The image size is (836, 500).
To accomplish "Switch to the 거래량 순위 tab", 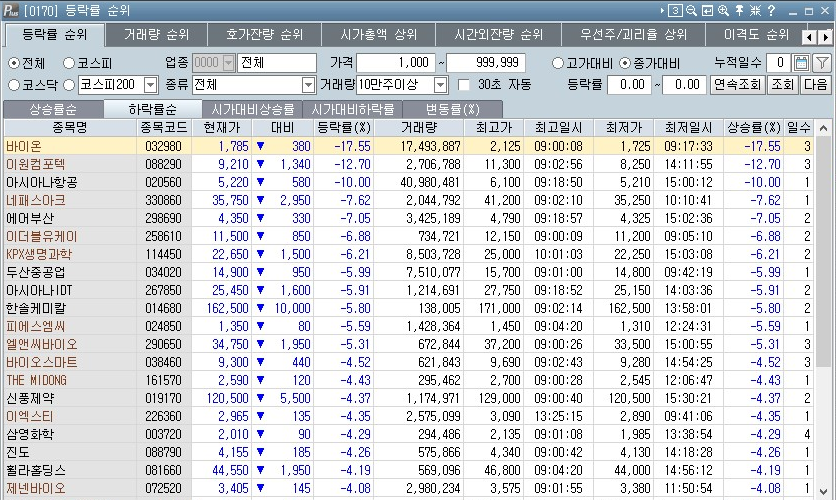I will [156, 35].
